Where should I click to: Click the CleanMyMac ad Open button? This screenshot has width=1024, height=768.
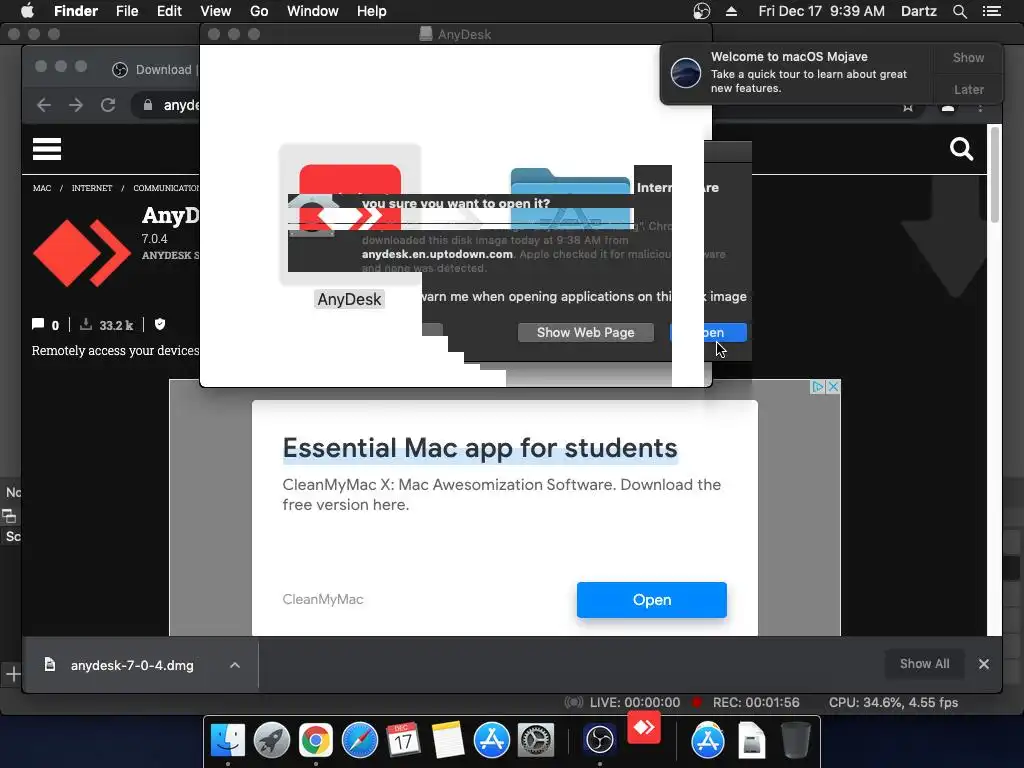click(x=651, y=600)
